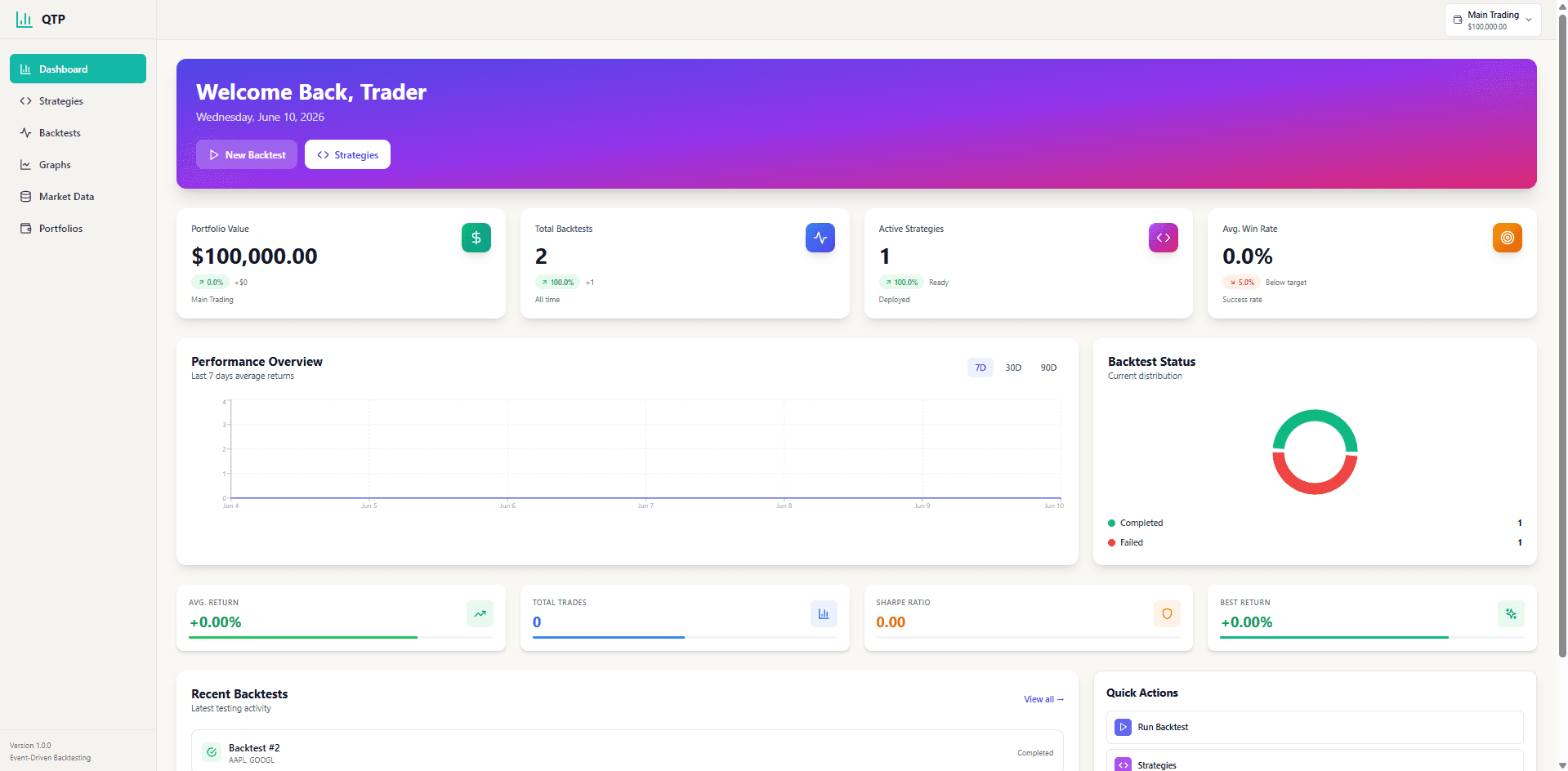Viewport: 1568px width, 771px height.
Task: Click the purple code Active Strategies icon
Action: pos(1164,238)
